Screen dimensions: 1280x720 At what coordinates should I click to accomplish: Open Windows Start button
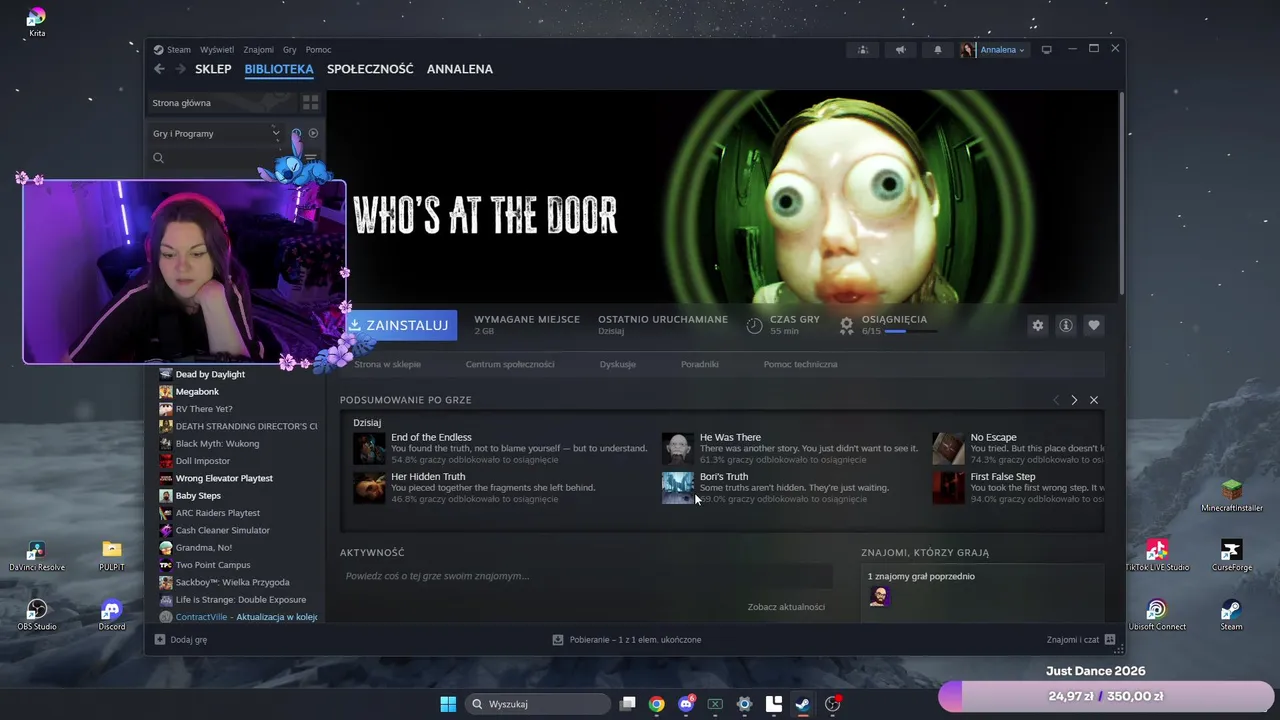(x=448, y=704)
